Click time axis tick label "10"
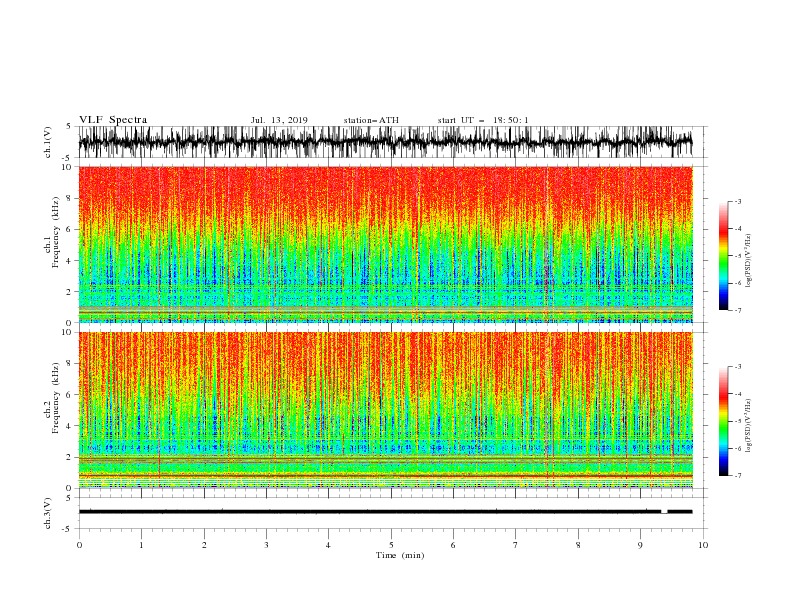The image size is (792, 612). 703,545
